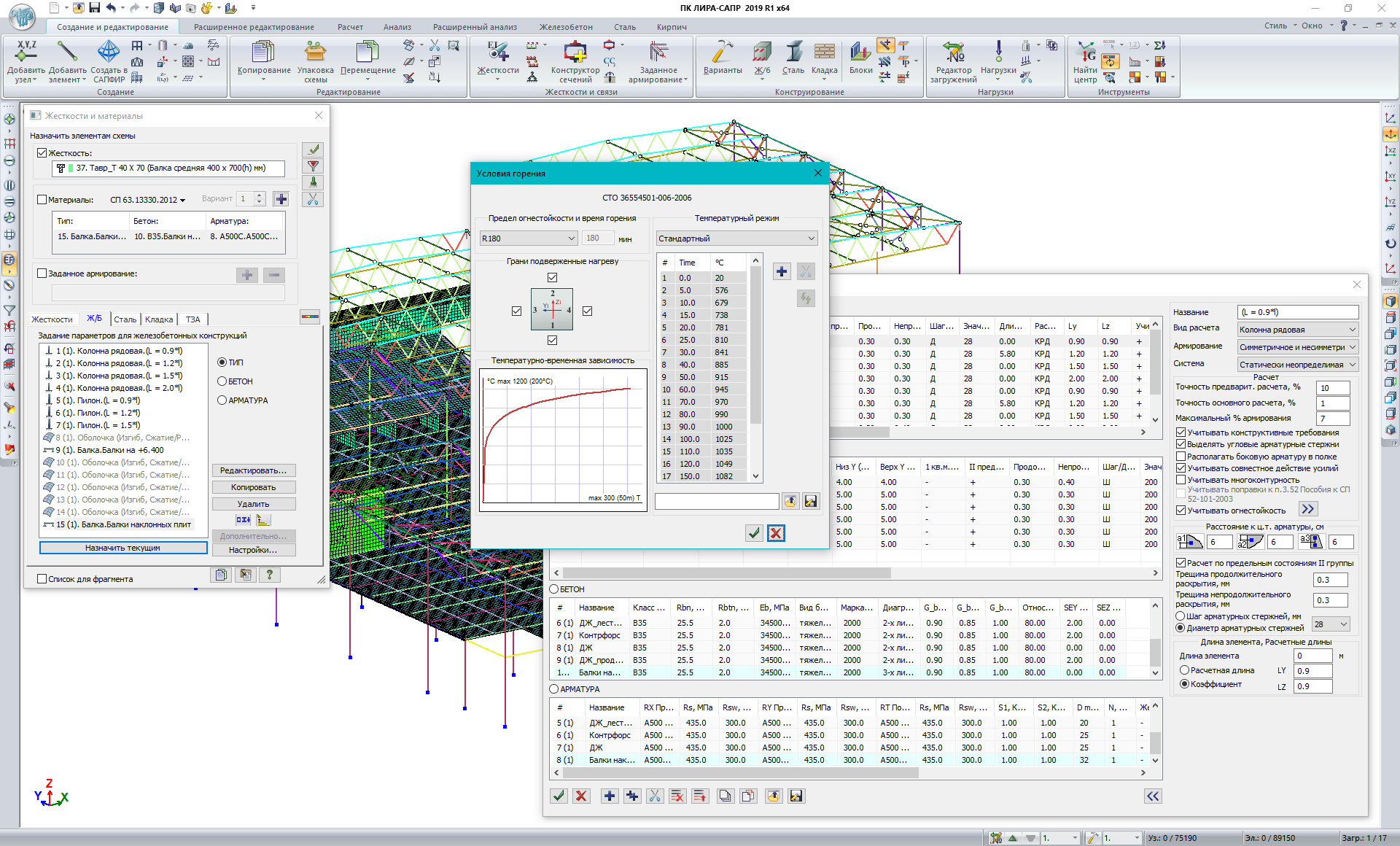The image size is (1400, 846).
Task: Enable the Материалы checkbox
Action: [x=42, y=199]
